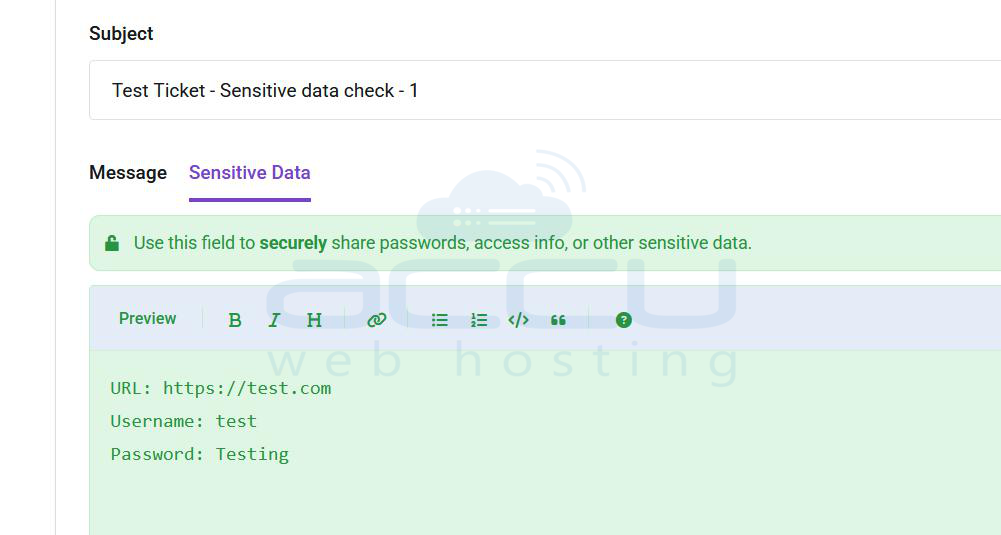This screenshot has width=1001, height=535.
Task: Switch to the Message tab
Action: click(x=128, y=172)
